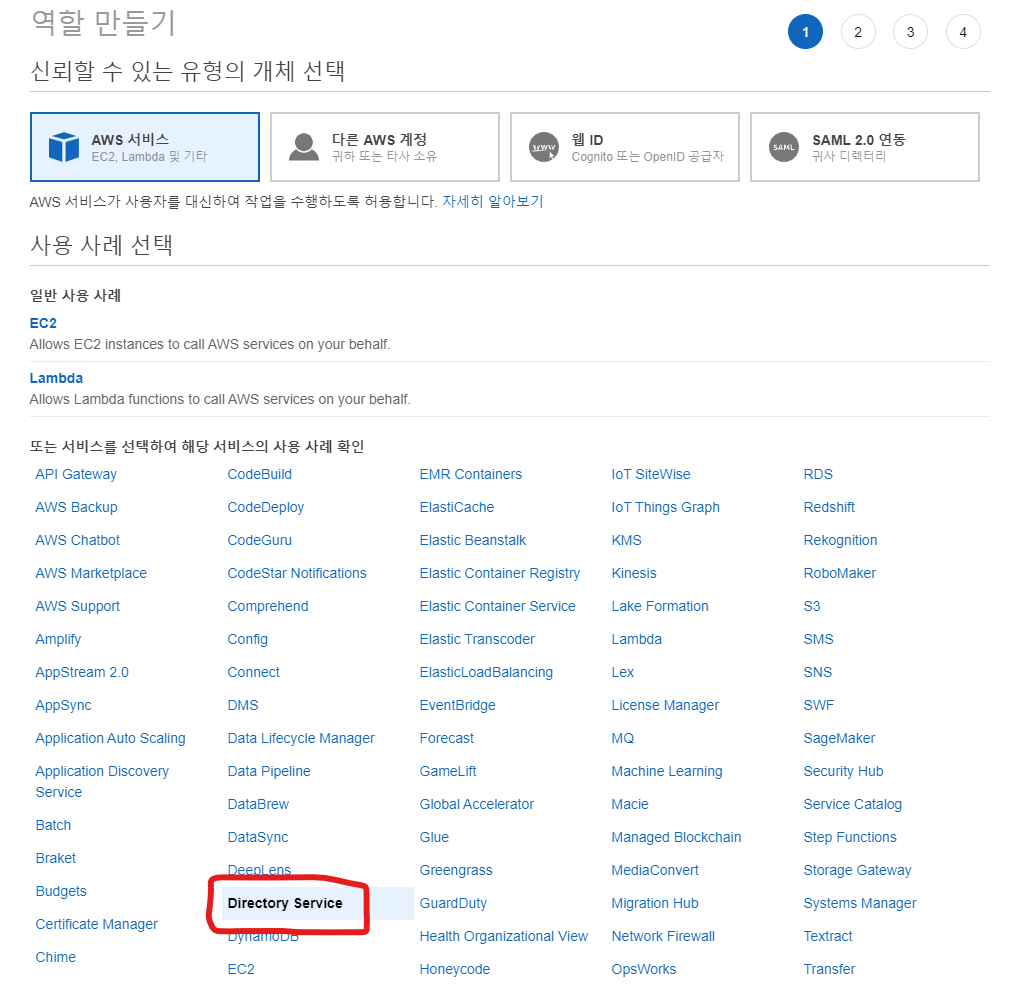Select Amplify service

click(59, 638)
